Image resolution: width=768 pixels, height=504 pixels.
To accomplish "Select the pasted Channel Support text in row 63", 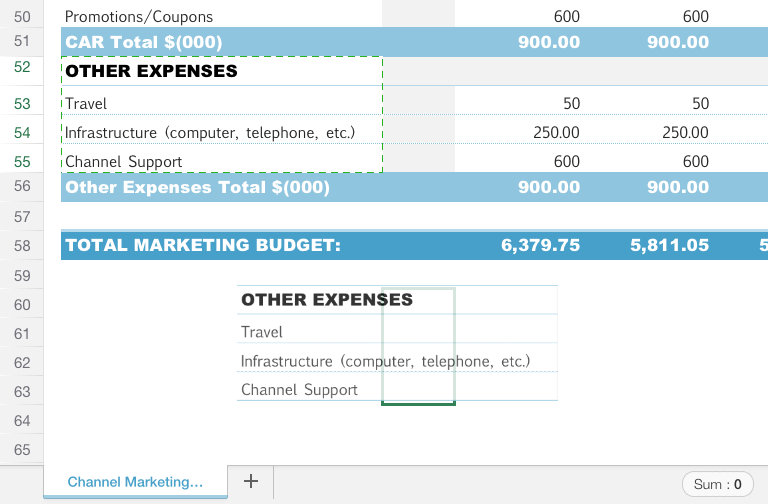I will (299, 390).
